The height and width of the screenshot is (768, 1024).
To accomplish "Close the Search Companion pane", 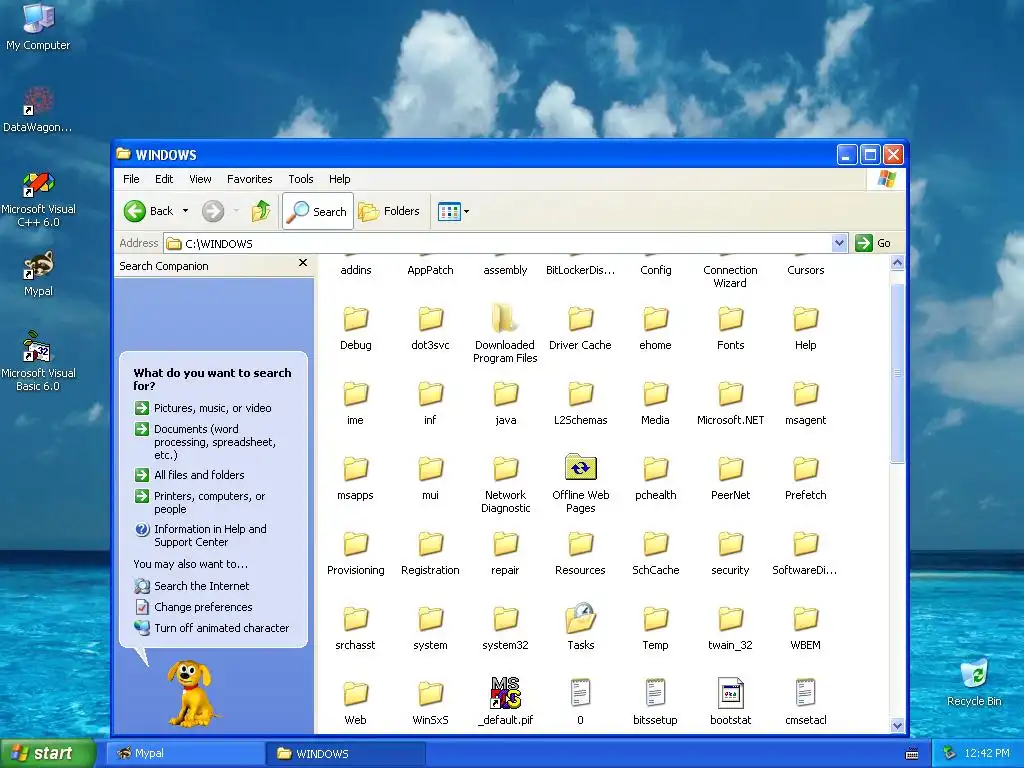I will click(x=302, y=263).
